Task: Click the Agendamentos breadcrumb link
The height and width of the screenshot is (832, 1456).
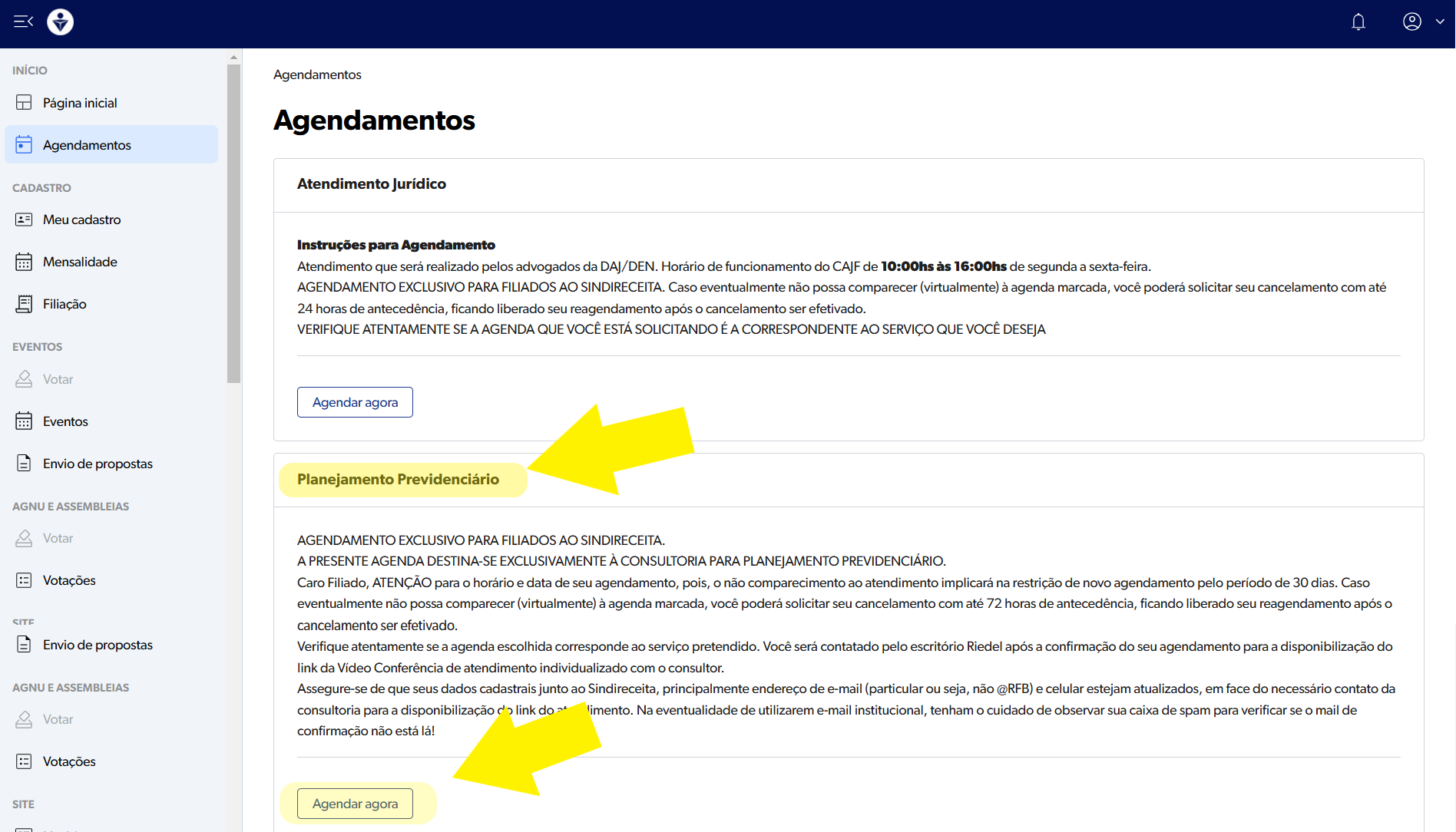Action: [x=317, y=74]
